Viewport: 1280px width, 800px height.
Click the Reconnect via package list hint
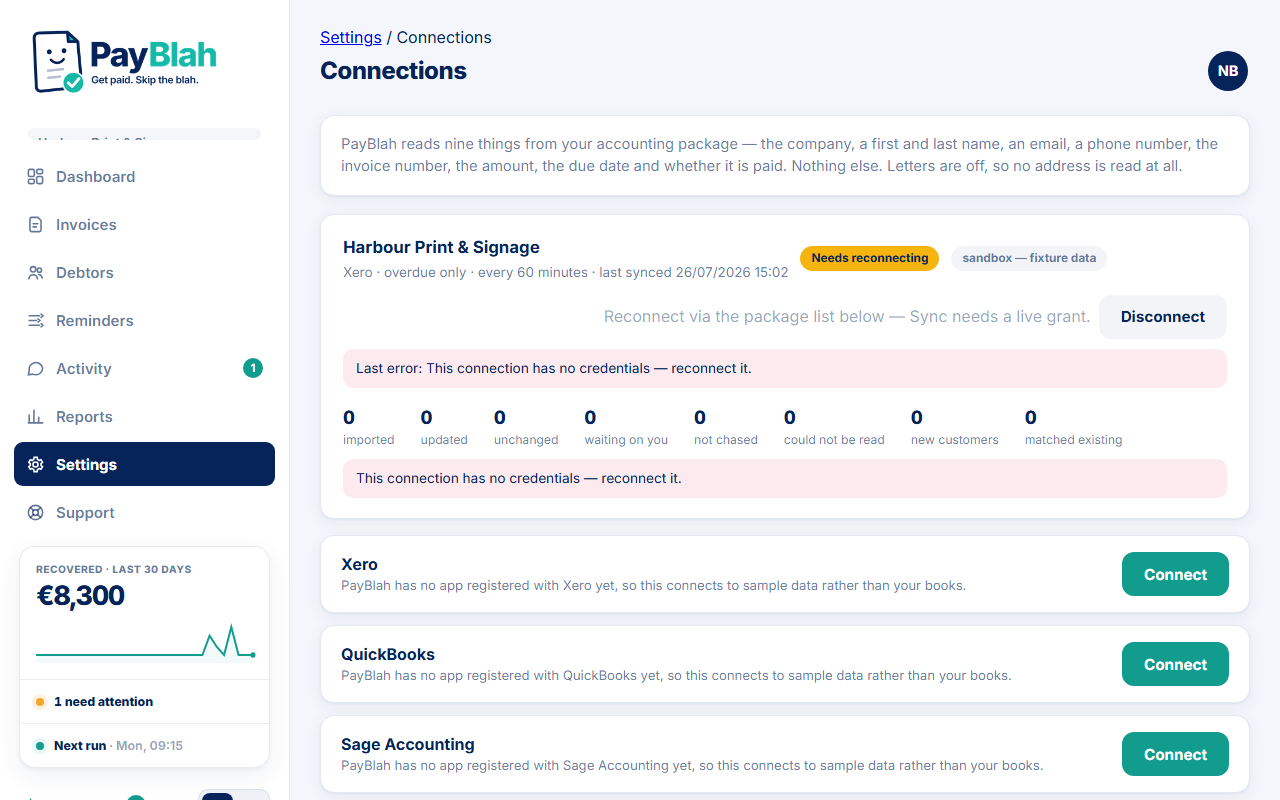[x=847, y=317]
